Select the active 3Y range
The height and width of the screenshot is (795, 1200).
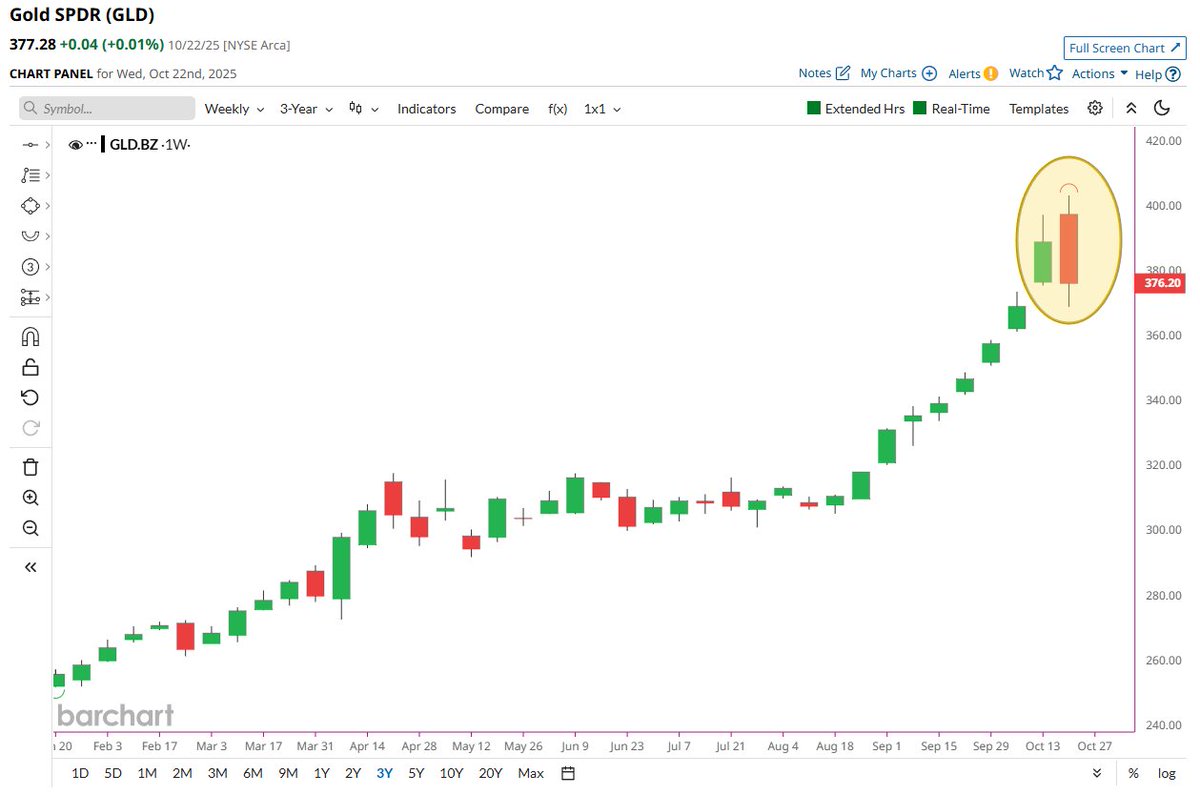click(x=385, y=773)
